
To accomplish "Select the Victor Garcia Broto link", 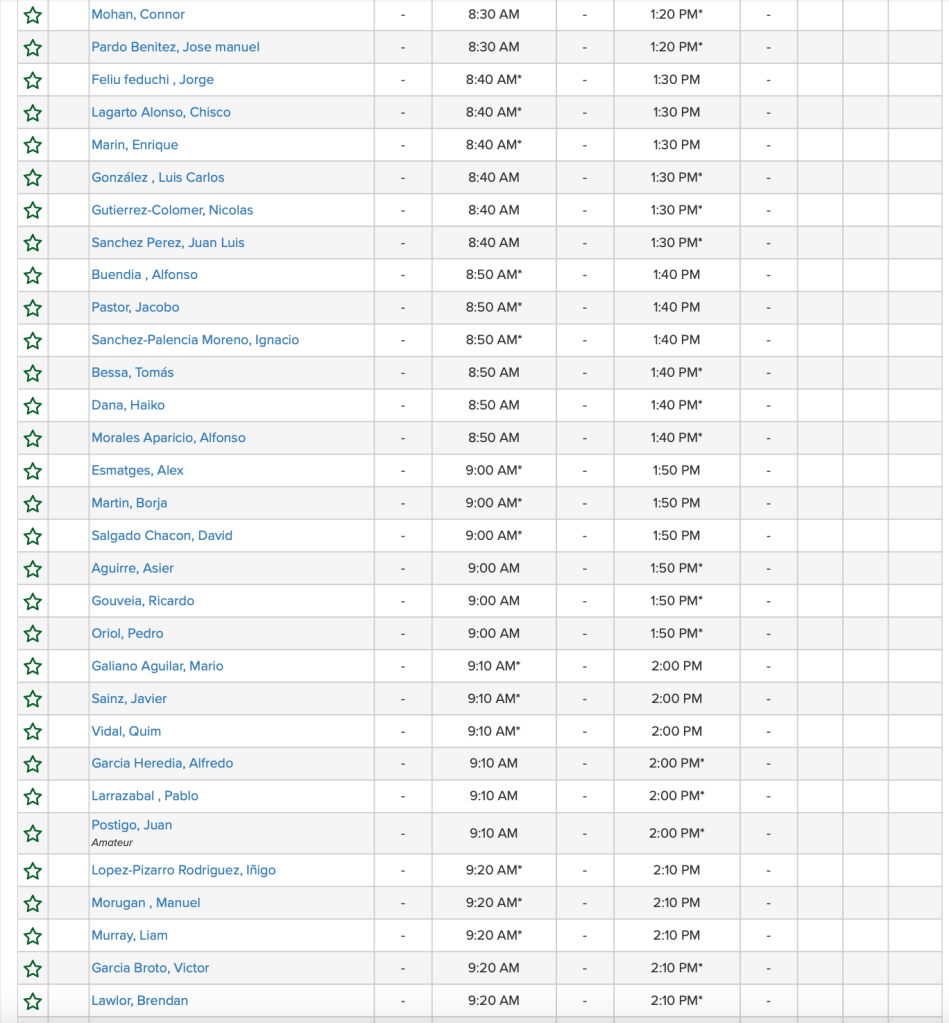I will (150, 968).
